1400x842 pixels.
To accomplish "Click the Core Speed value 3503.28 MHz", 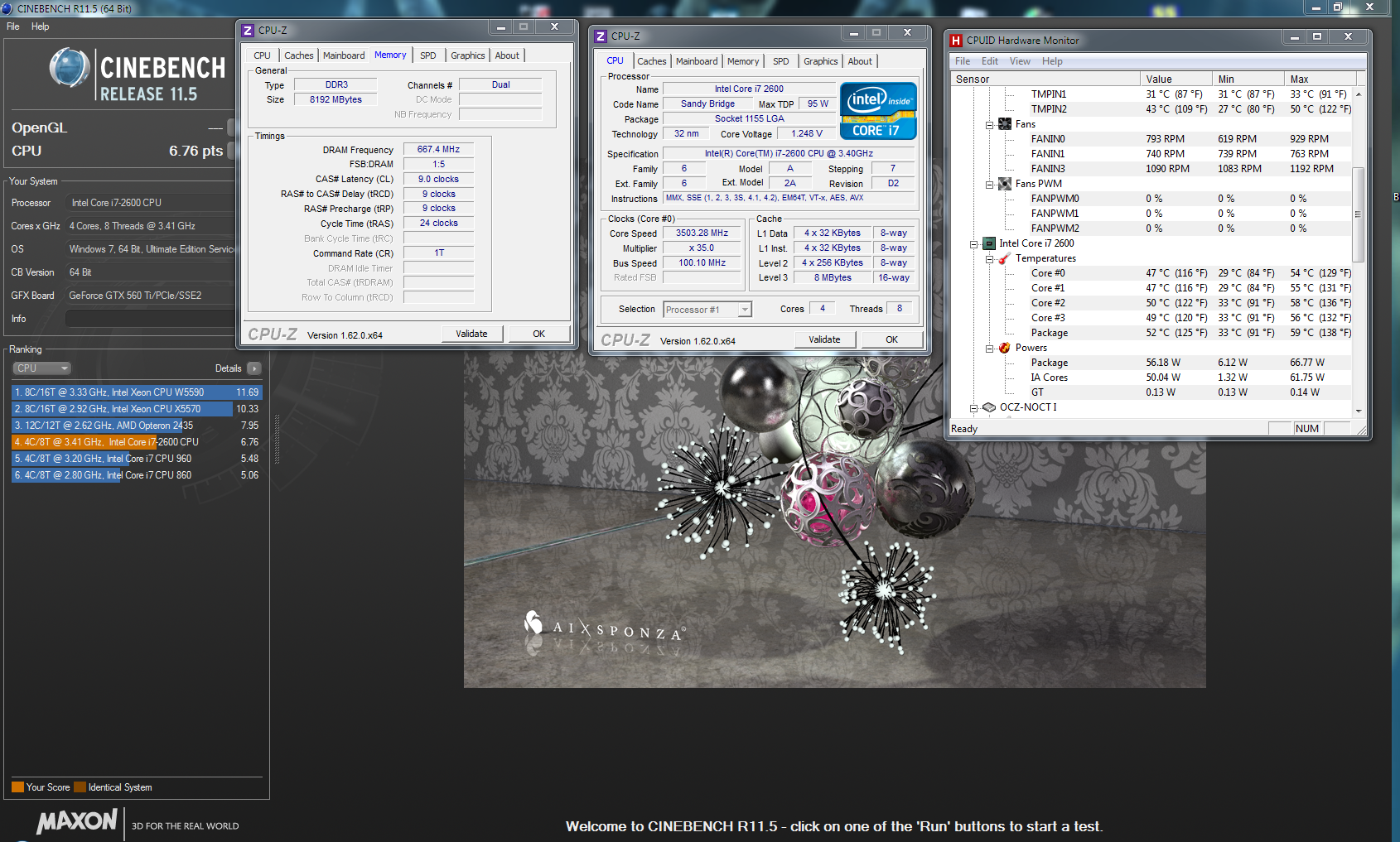I will [702, 233].
